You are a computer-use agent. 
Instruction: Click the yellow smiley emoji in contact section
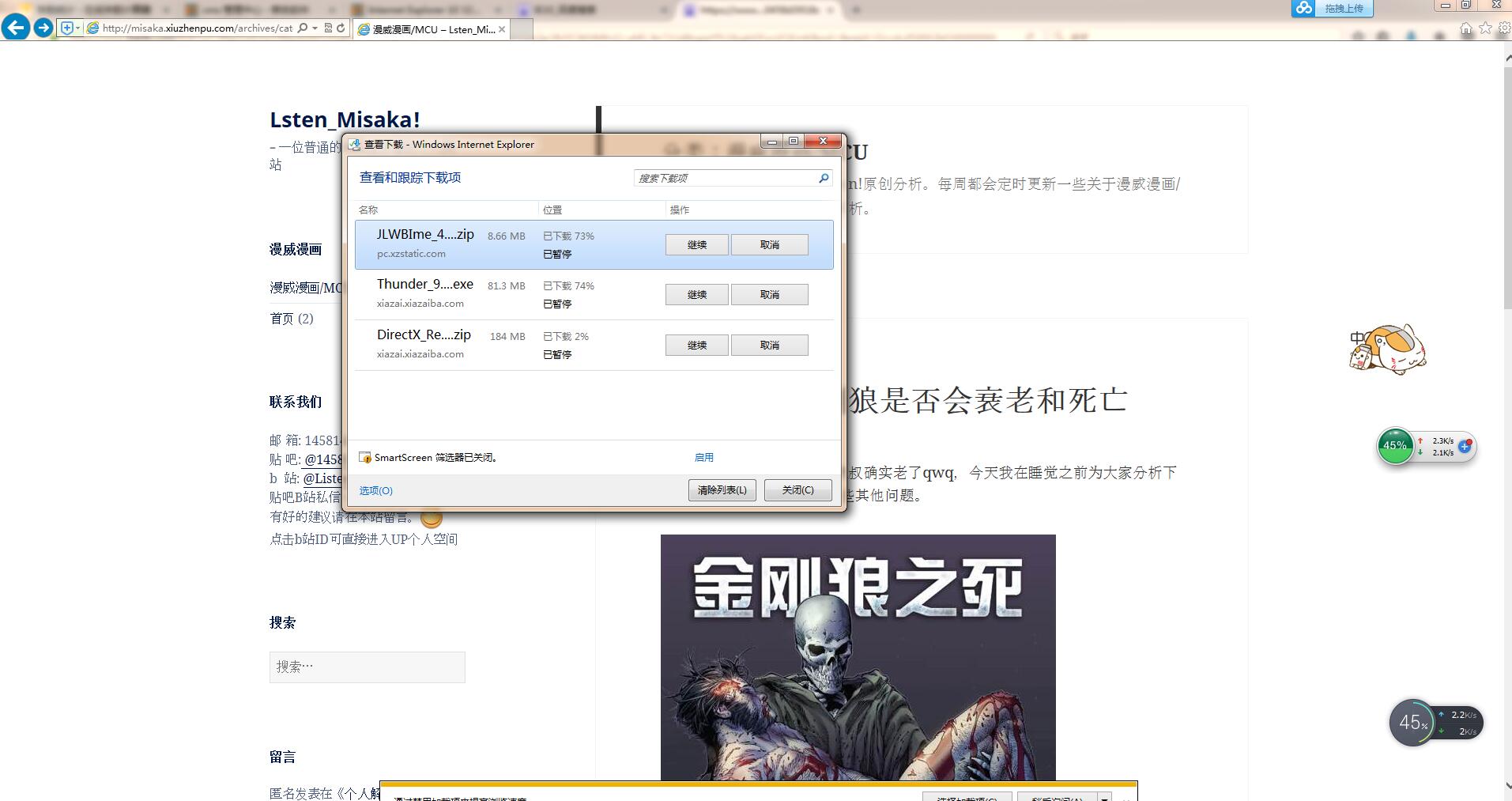(x=432, y=517)
